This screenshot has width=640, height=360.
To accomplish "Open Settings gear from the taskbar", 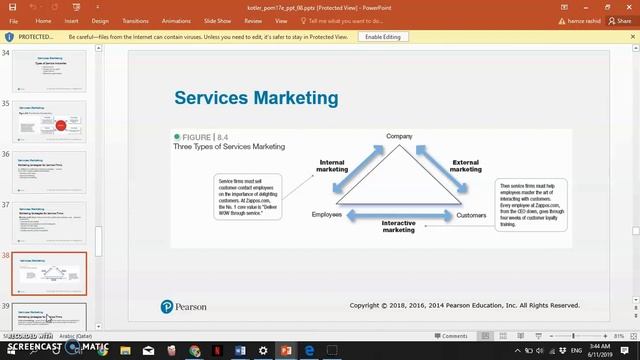I will point(263,350).
